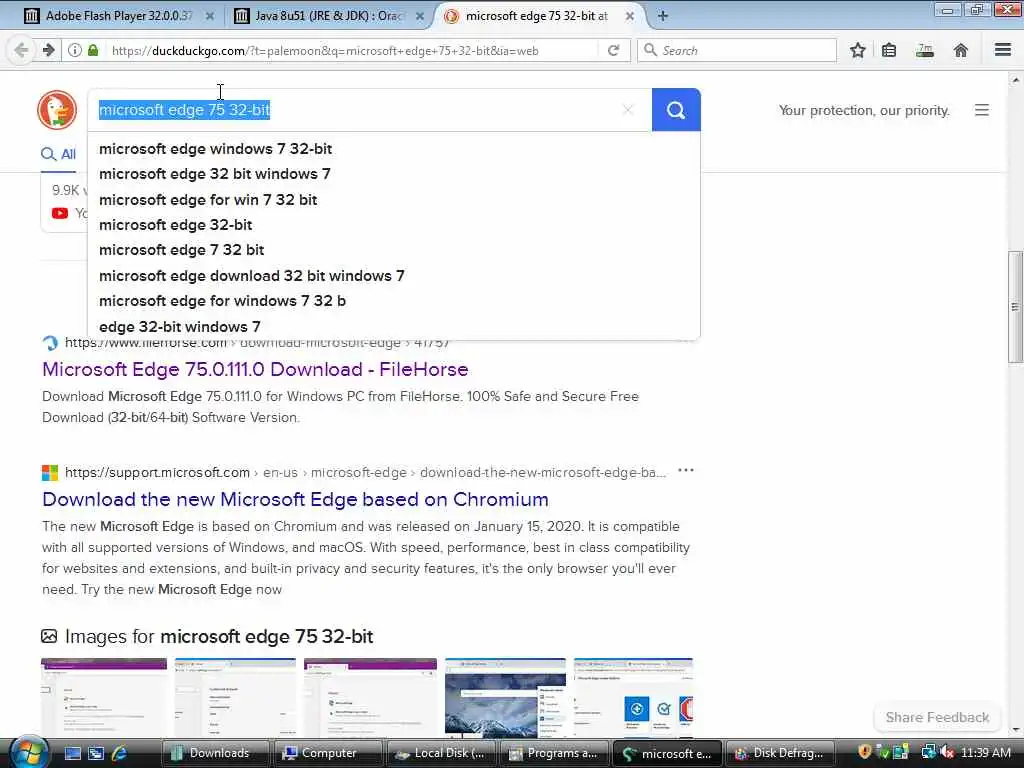This screenshot has width=1024, height=768.
Task: Click the scrollbar up arrow
Action: [x=1015, y=80]
